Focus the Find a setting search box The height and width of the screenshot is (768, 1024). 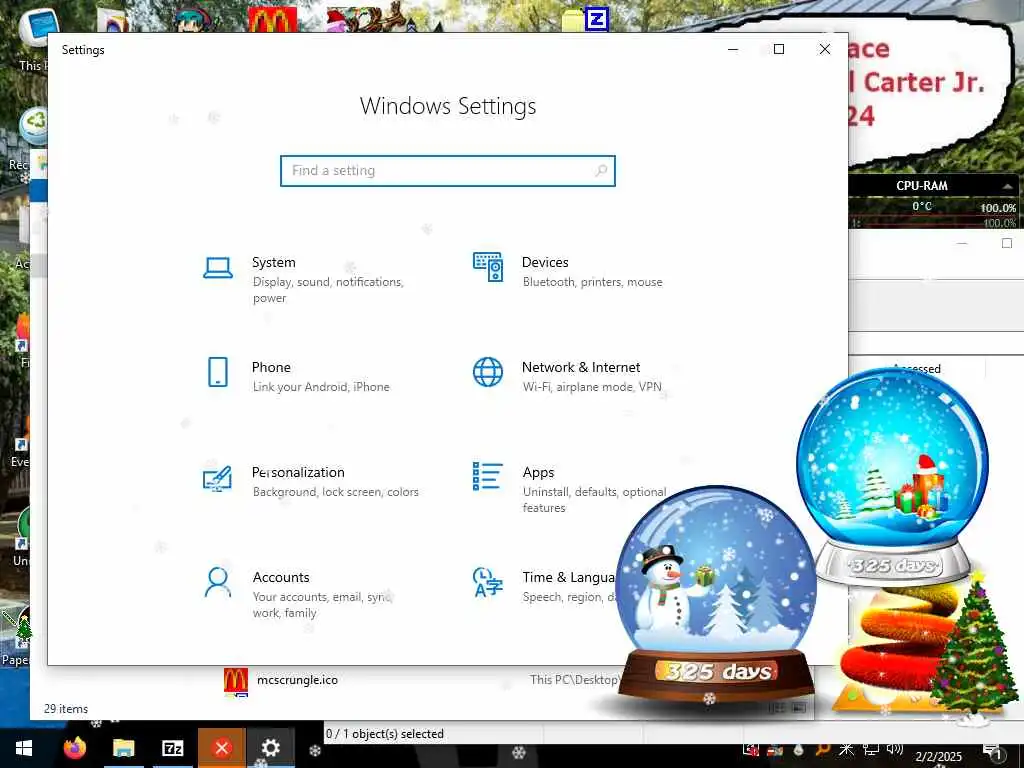(x=448, y=170)
